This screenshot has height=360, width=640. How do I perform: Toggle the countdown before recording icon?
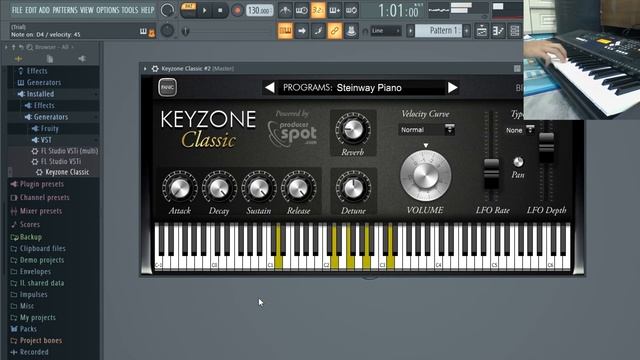[x=318, y=11]
